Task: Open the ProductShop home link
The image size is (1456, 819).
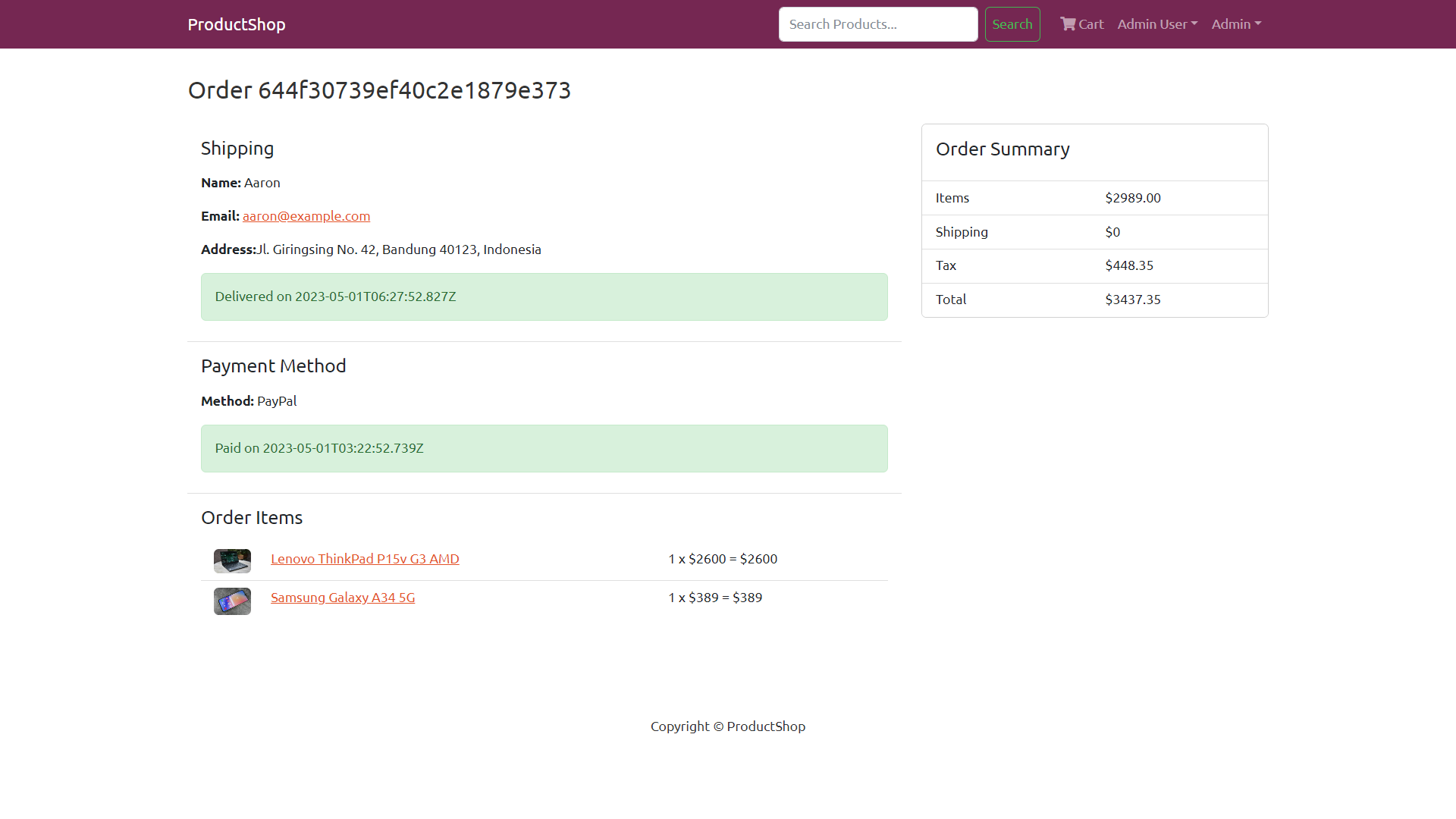Action: tap(237, 24)
